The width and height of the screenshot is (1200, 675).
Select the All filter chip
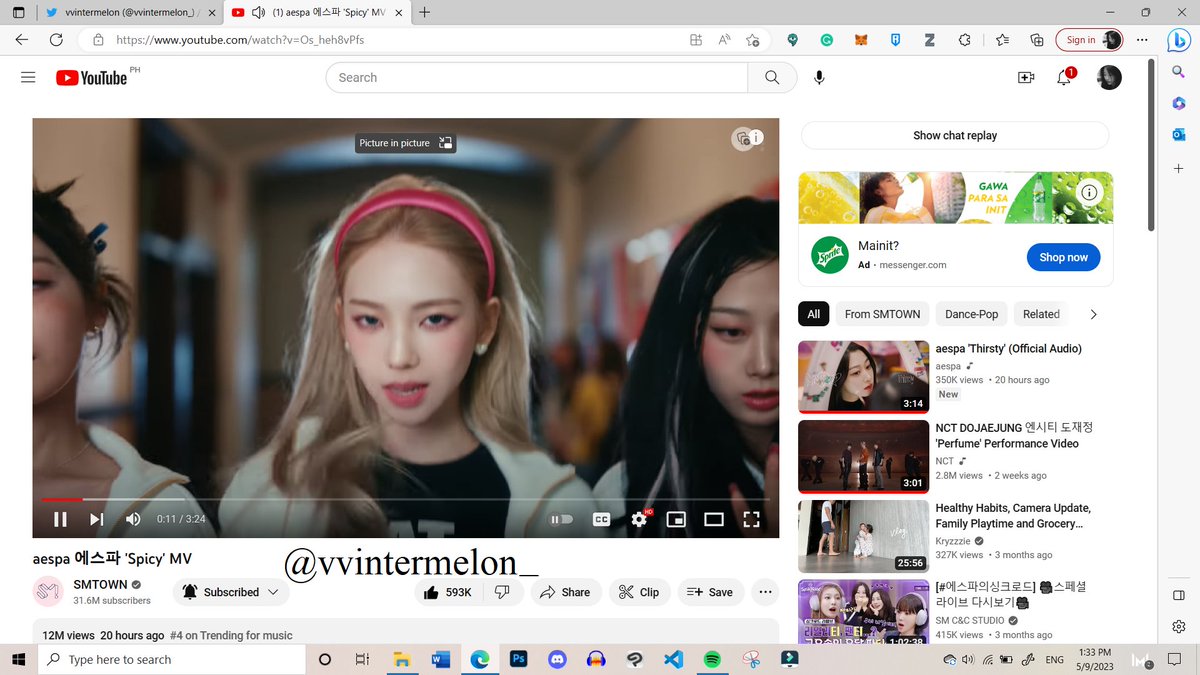click(x=813, y=314)
